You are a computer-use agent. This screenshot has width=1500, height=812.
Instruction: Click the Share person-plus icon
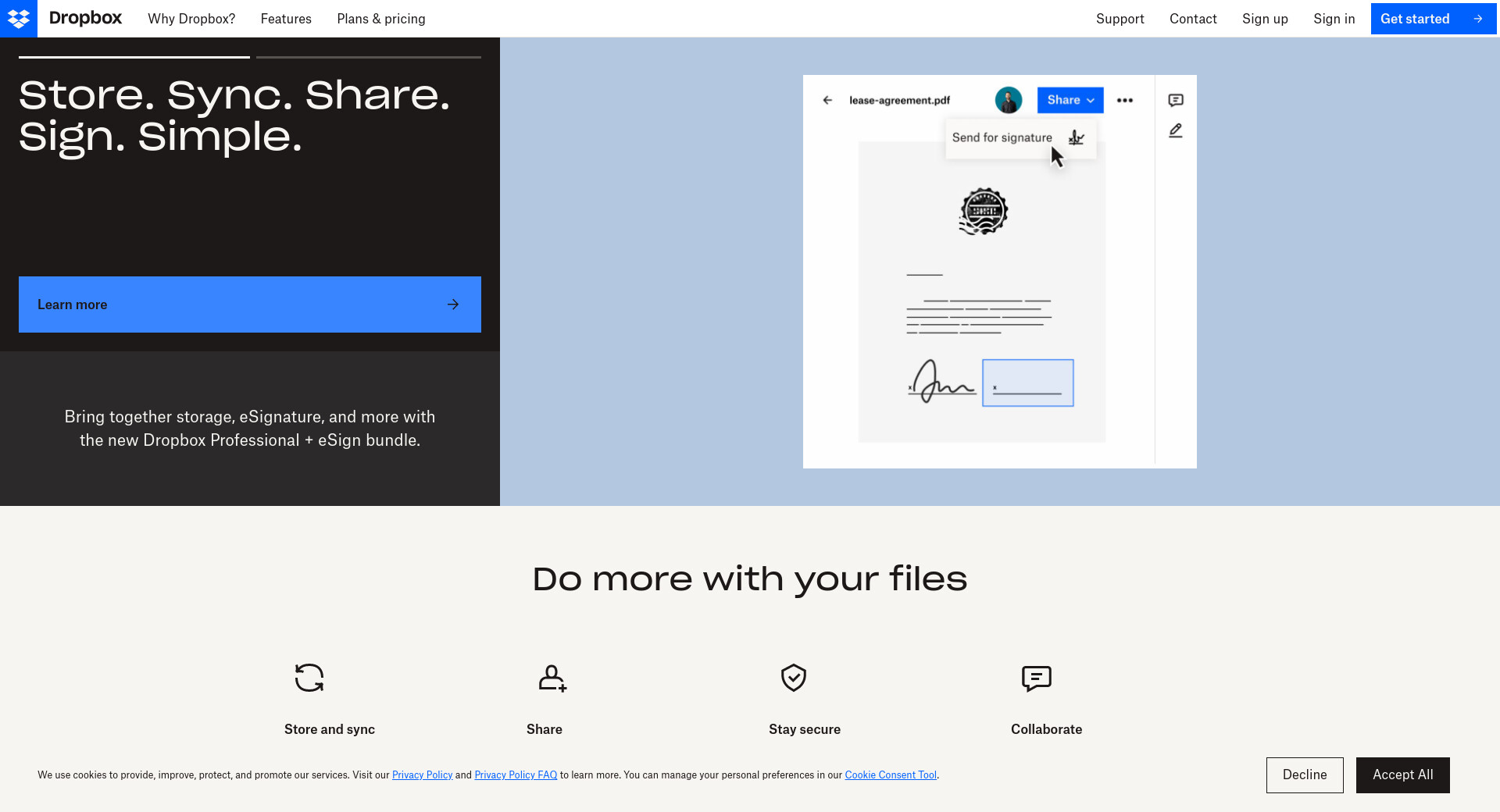pyautogui.click(x=552, y=678)
